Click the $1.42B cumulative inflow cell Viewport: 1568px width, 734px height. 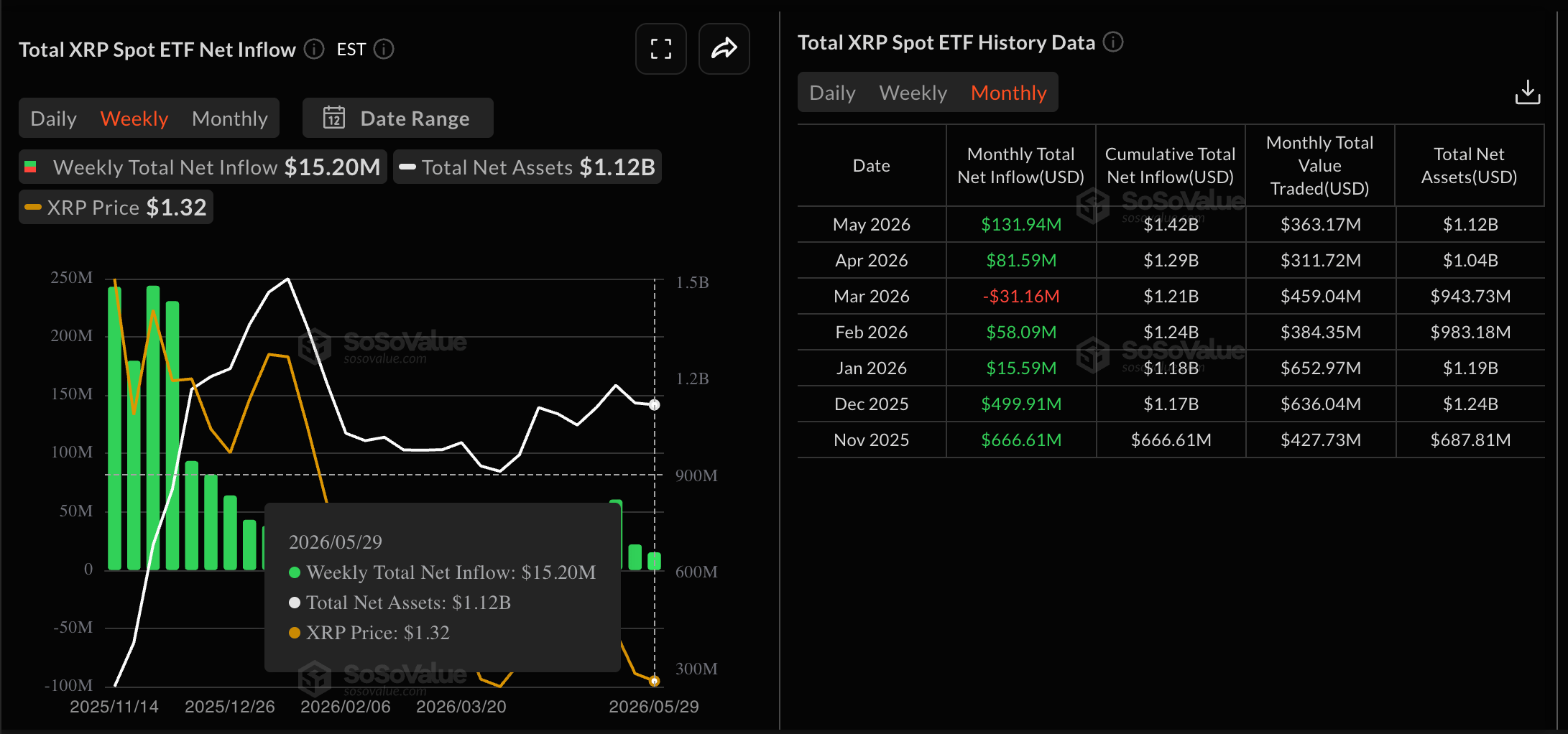[1171, 224]
